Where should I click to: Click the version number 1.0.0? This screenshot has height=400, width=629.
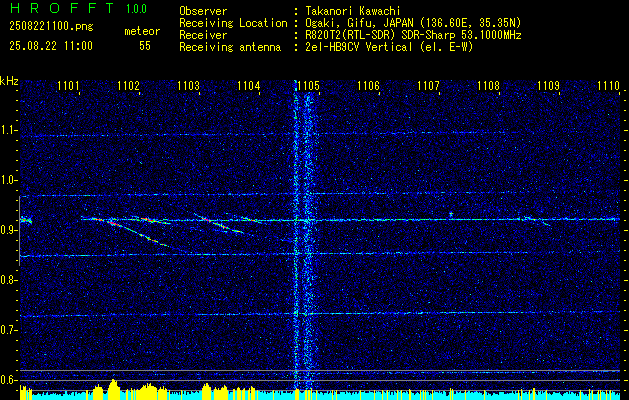click(x=136, y=9)
